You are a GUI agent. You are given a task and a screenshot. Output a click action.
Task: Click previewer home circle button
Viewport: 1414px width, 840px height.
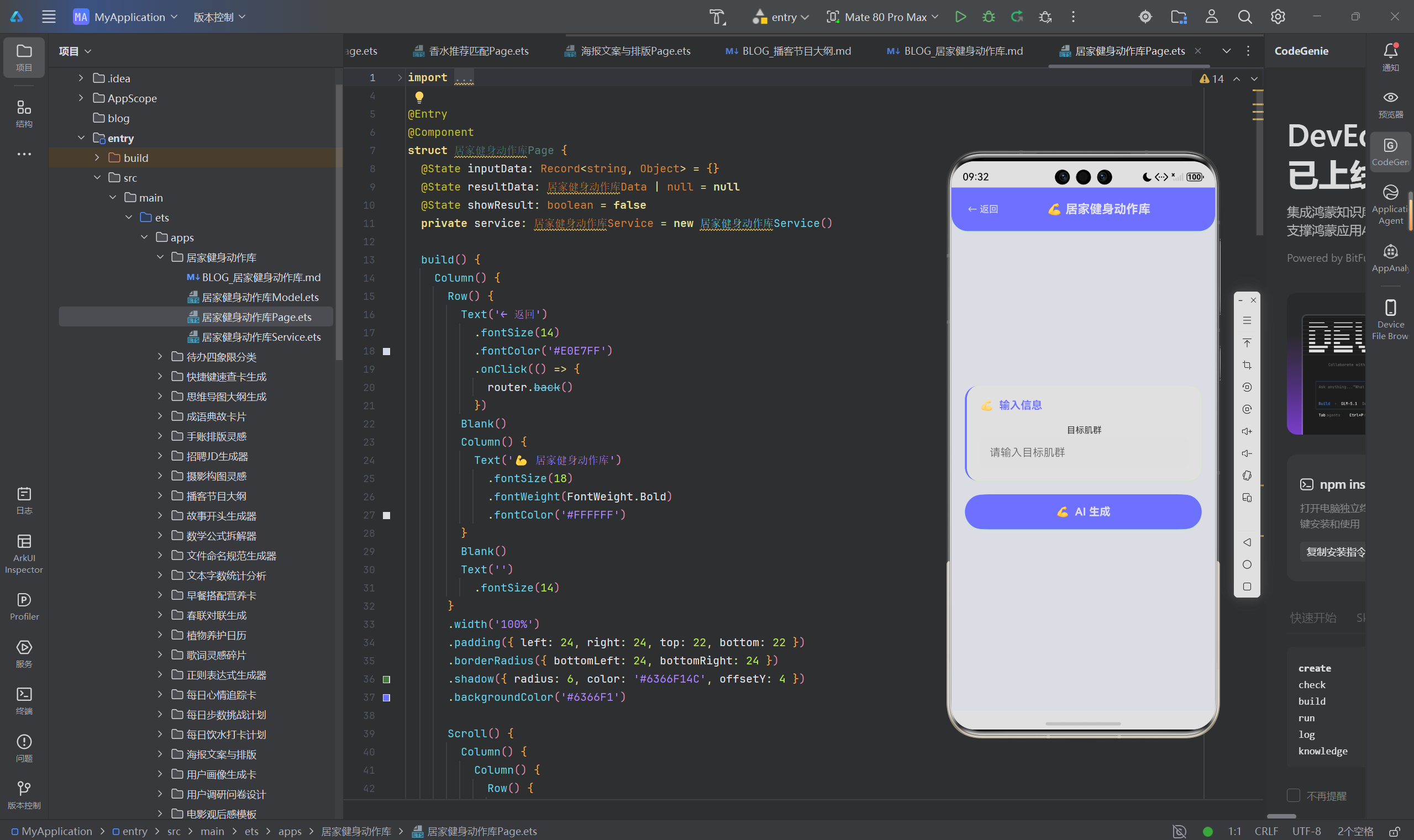[1247, 564]
